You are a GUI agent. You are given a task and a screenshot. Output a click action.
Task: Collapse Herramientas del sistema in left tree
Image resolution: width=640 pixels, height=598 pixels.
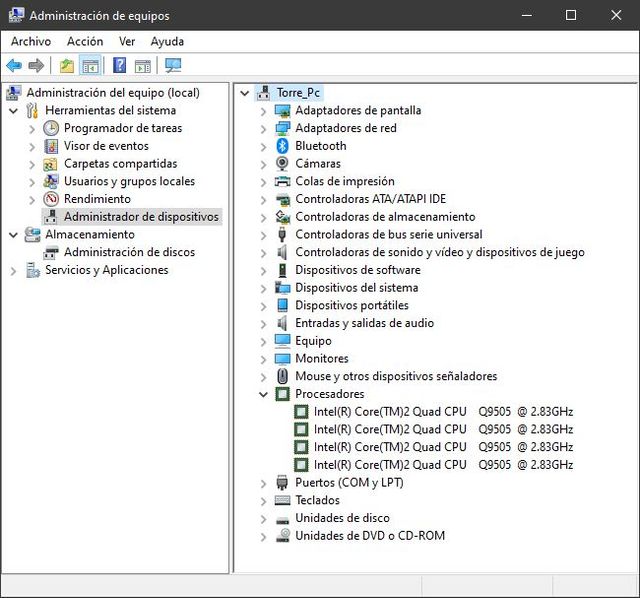13,111
